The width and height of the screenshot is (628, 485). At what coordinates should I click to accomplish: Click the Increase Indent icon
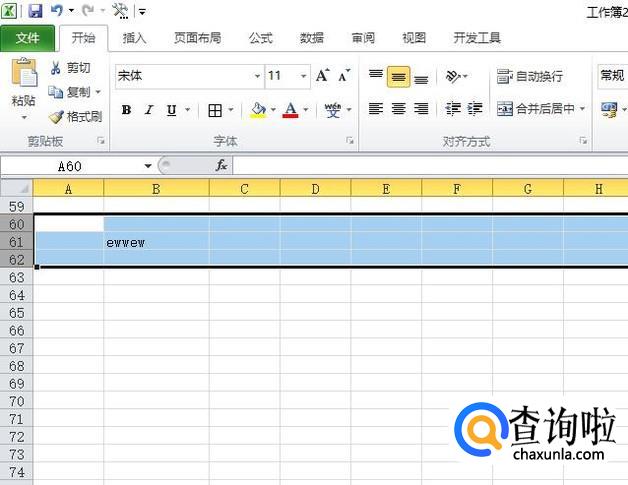click(x=475, y=109)
